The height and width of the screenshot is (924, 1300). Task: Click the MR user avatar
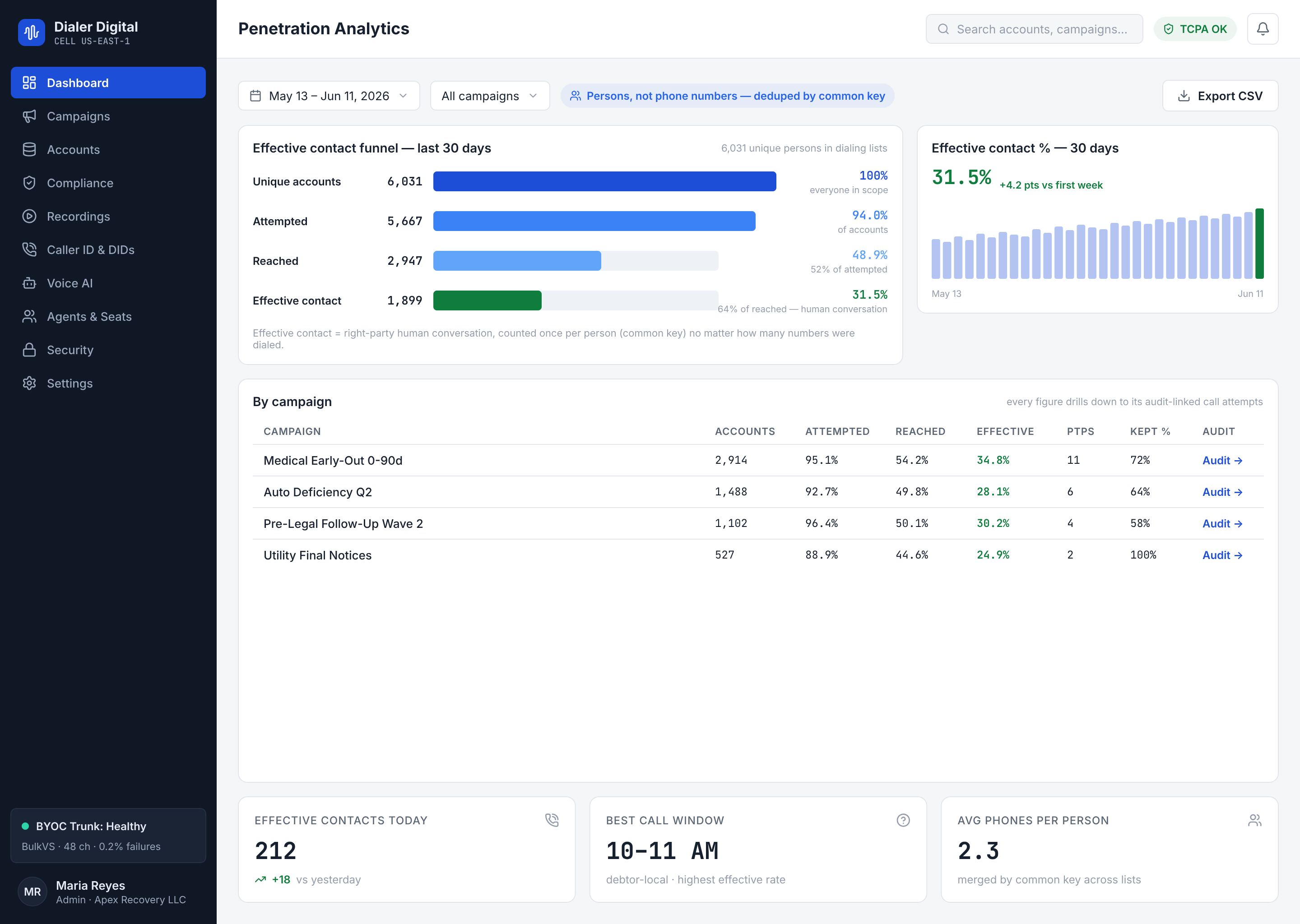[x=32, y=892]
